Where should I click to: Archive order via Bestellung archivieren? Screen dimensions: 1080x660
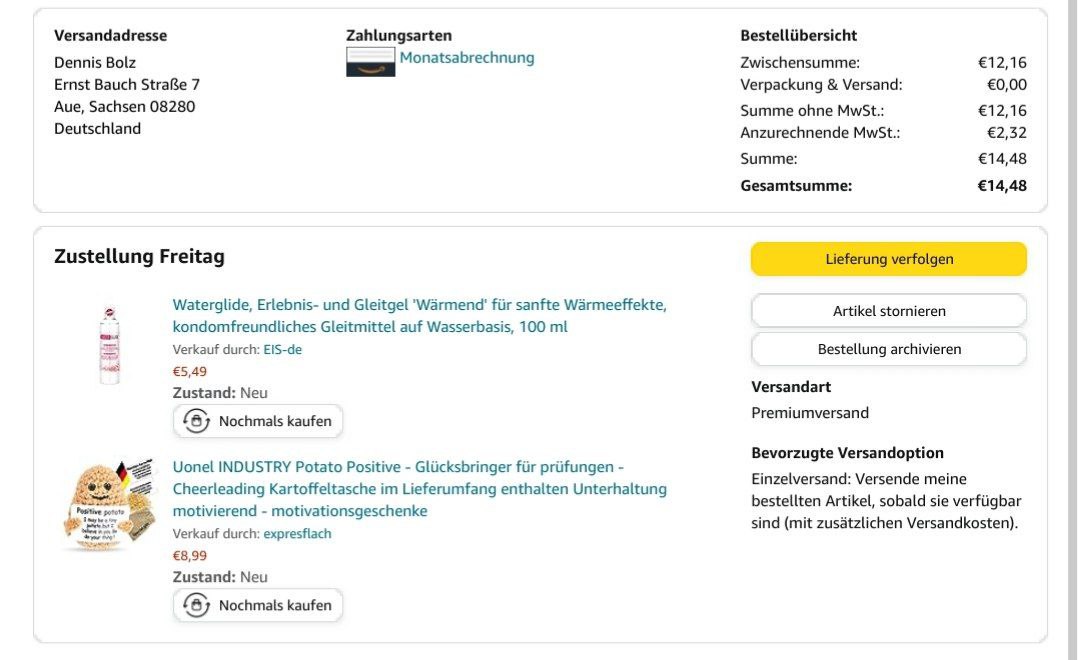click(888, 349)
